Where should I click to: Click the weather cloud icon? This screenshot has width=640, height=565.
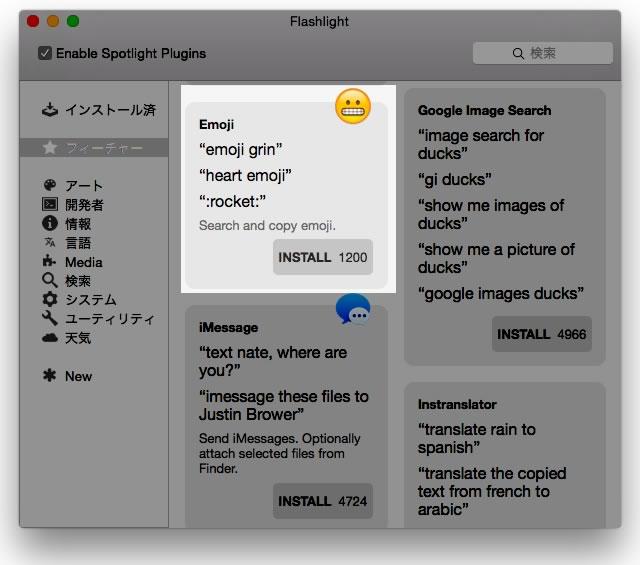pyautogui.click(x=50, y=338)
